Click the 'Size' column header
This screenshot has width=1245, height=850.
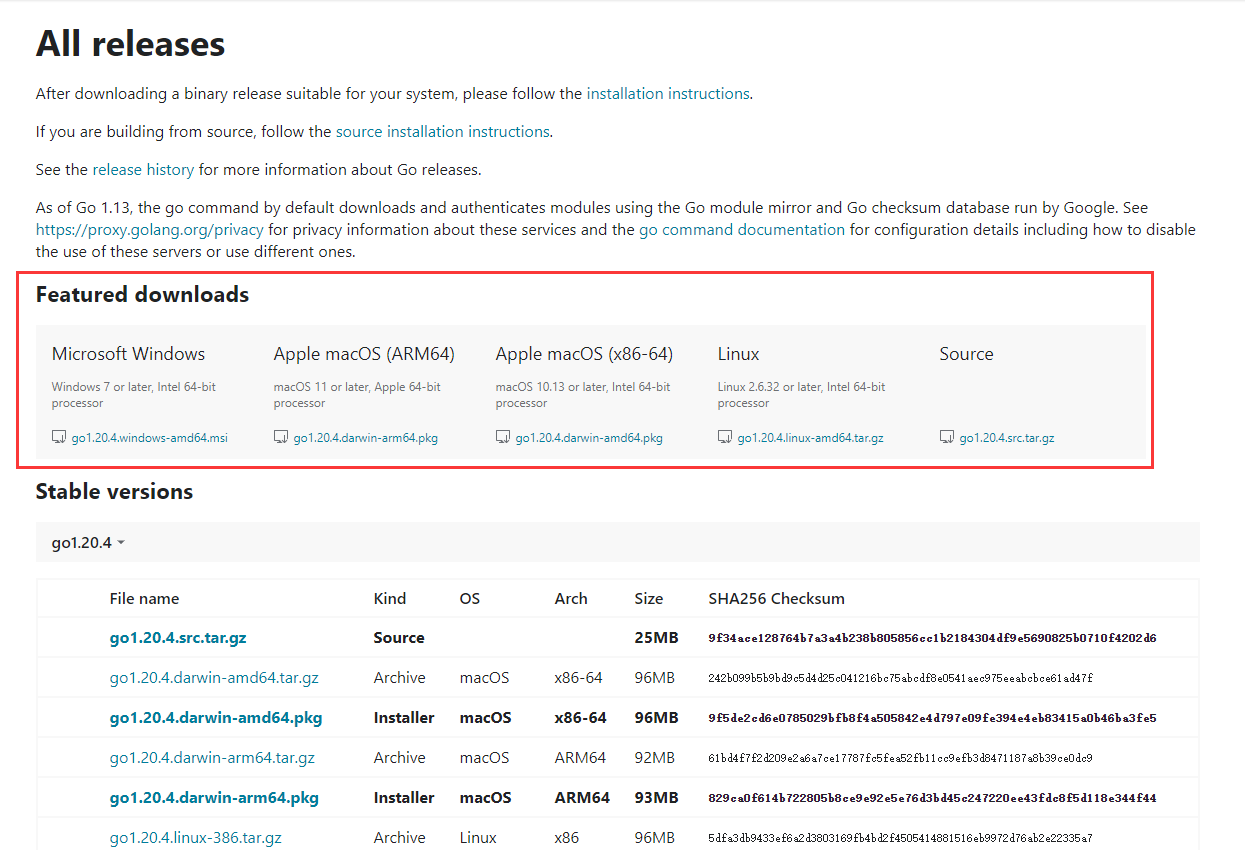point(649,598)
